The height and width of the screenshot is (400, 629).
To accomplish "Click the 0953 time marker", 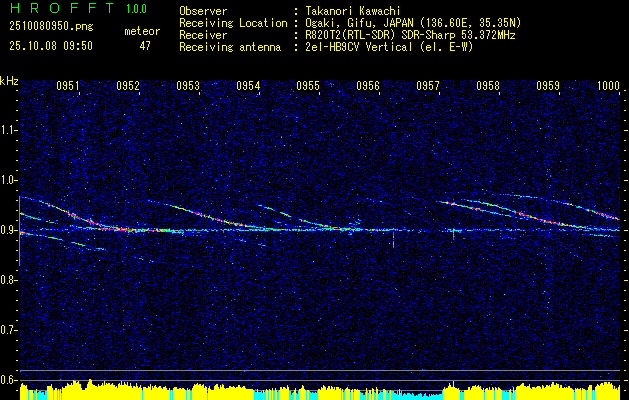I will [x=188, y=85].
